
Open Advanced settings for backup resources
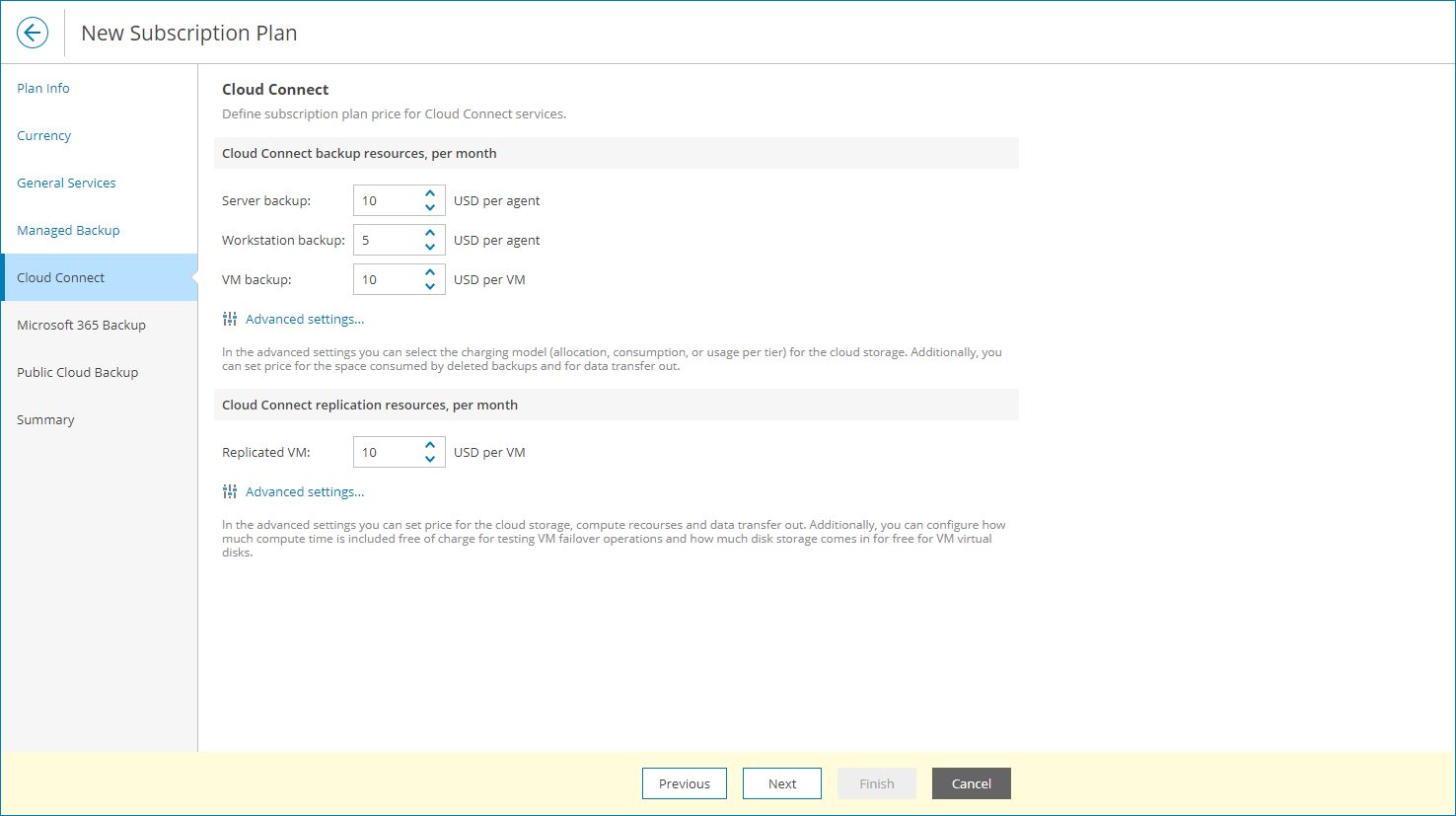305,319
